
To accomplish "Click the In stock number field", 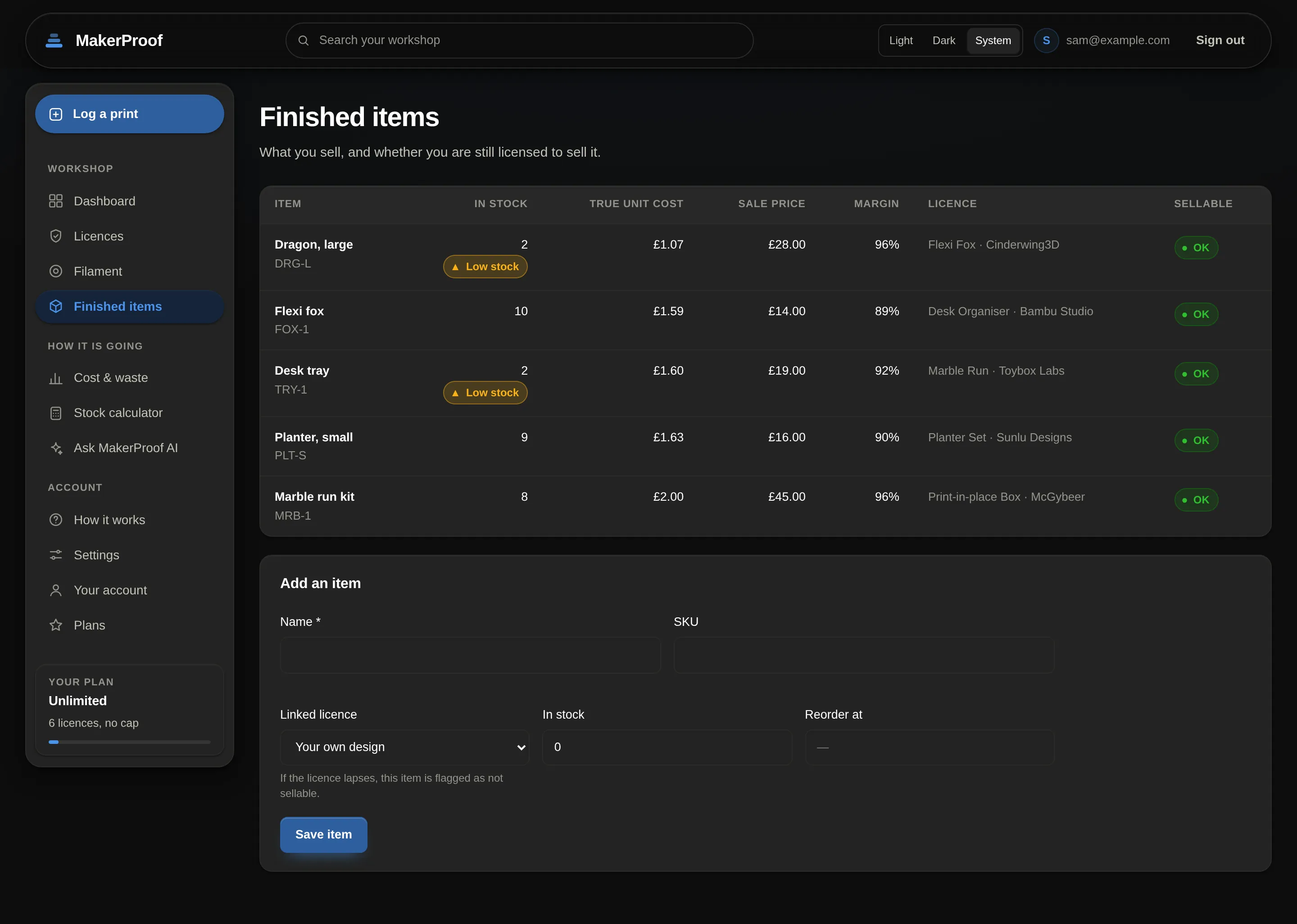I will click(667, 747).
